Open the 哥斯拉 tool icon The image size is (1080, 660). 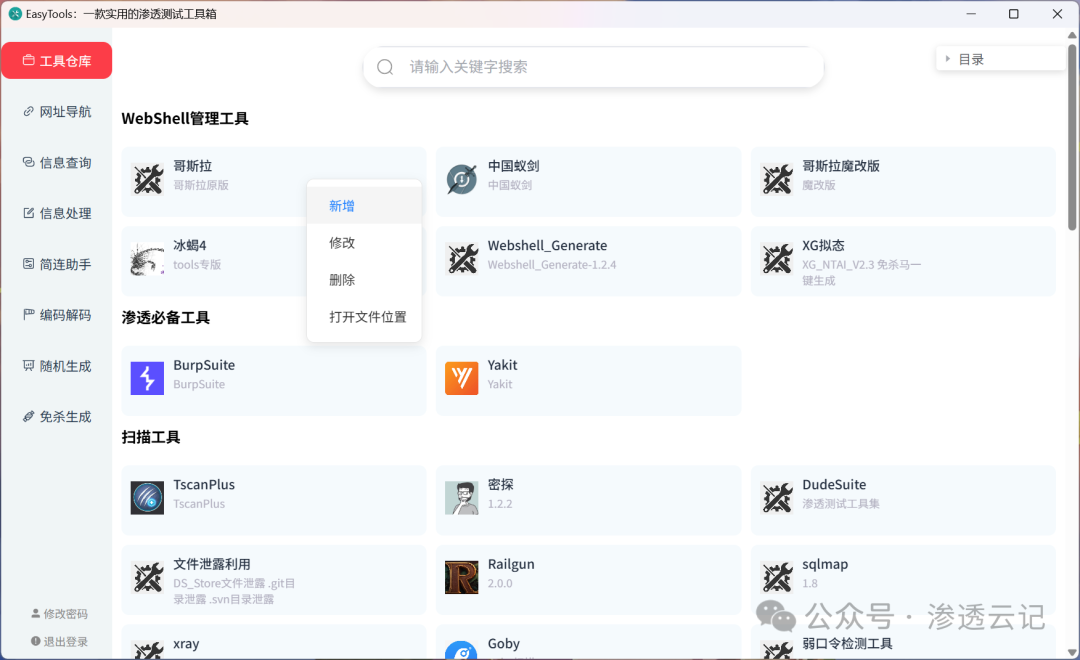pyautogui.click(x=147, y=179)
